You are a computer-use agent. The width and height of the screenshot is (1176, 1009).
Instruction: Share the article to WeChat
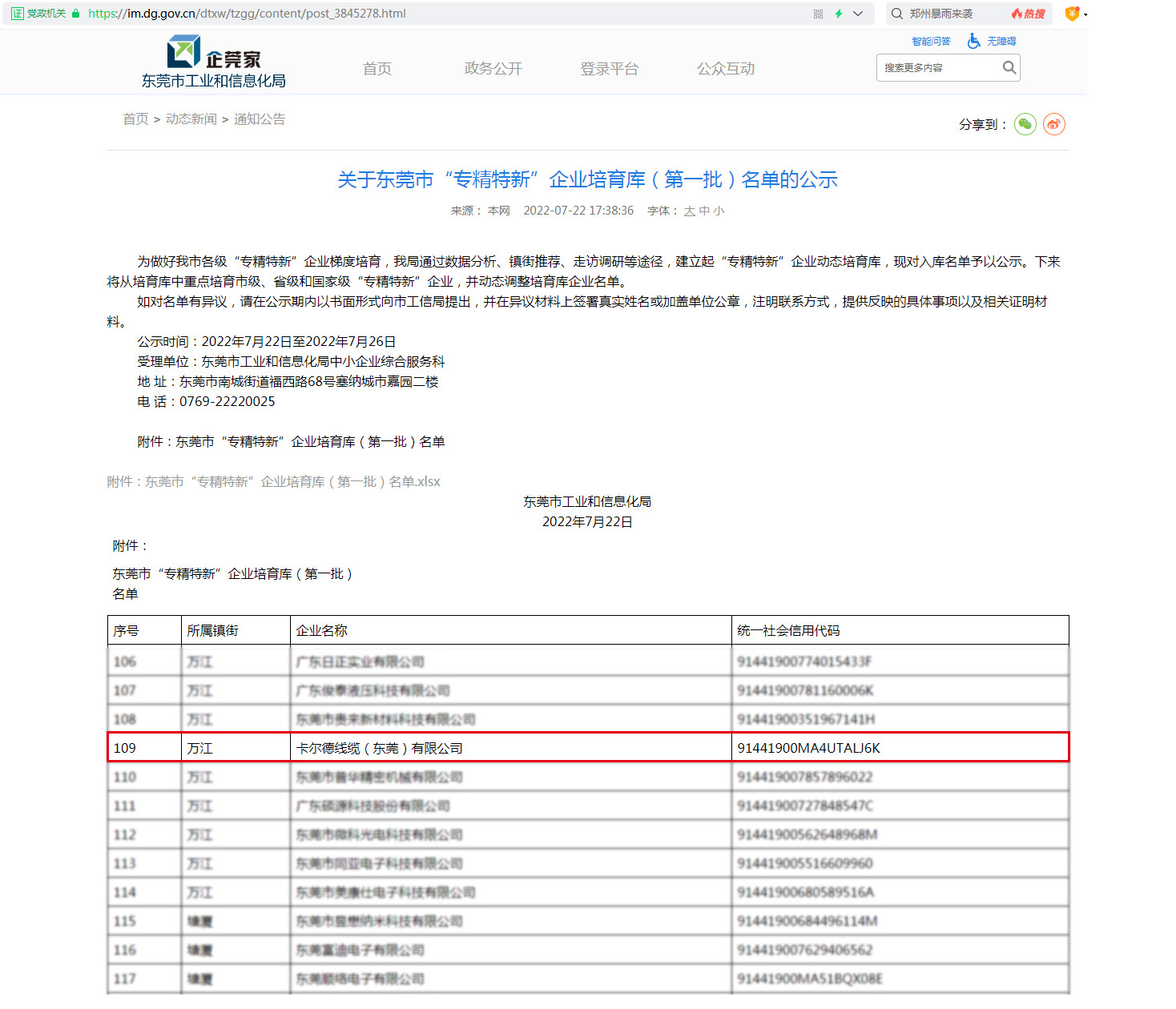tap(1025, 124)
